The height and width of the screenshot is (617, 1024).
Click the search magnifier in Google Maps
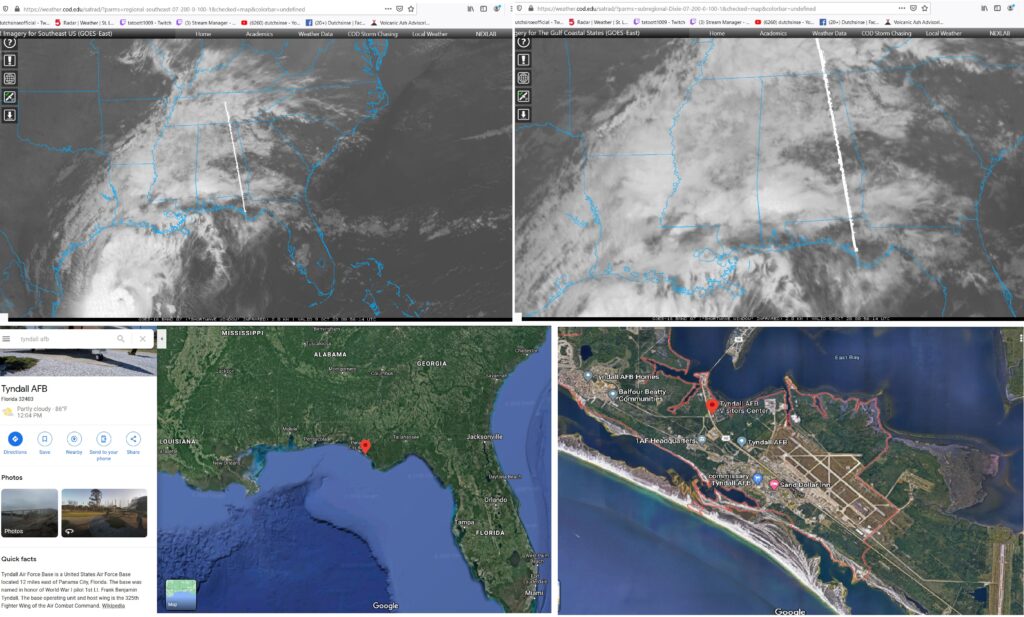(121, 339)
